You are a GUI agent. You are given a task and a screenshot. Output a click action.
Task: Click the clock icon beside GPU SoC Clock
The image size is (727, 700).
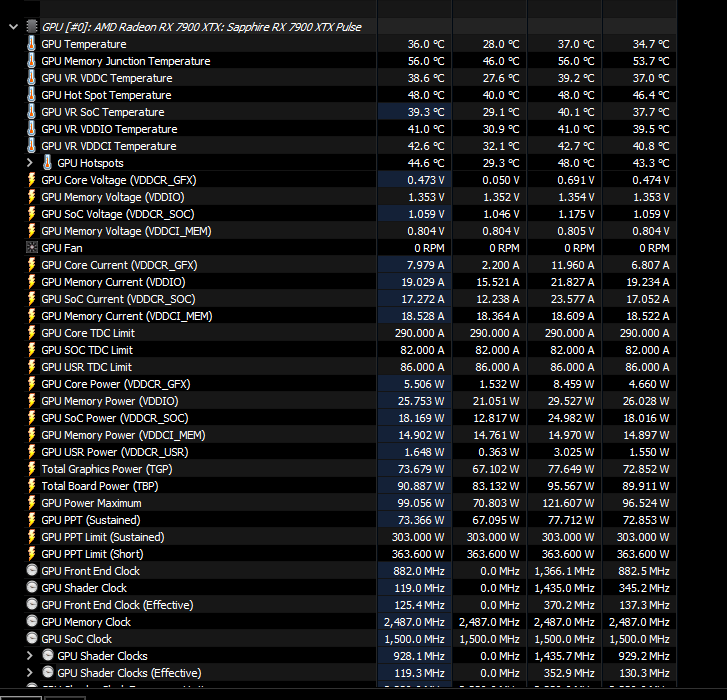pos(32,638)
